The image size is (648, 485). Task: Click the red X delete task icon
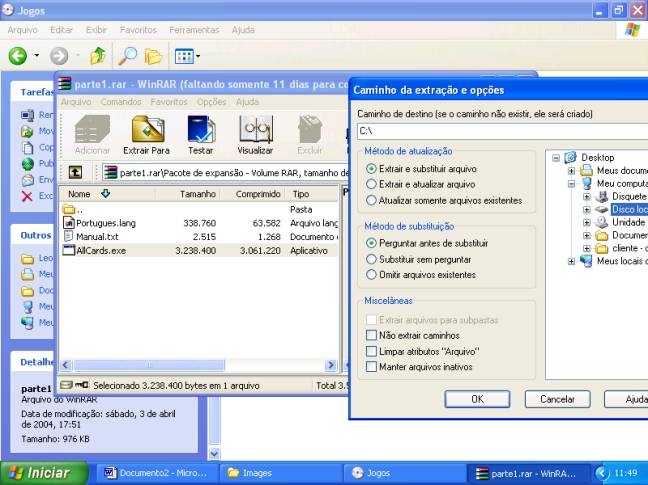pyautogui.click(x=27, y=196)
